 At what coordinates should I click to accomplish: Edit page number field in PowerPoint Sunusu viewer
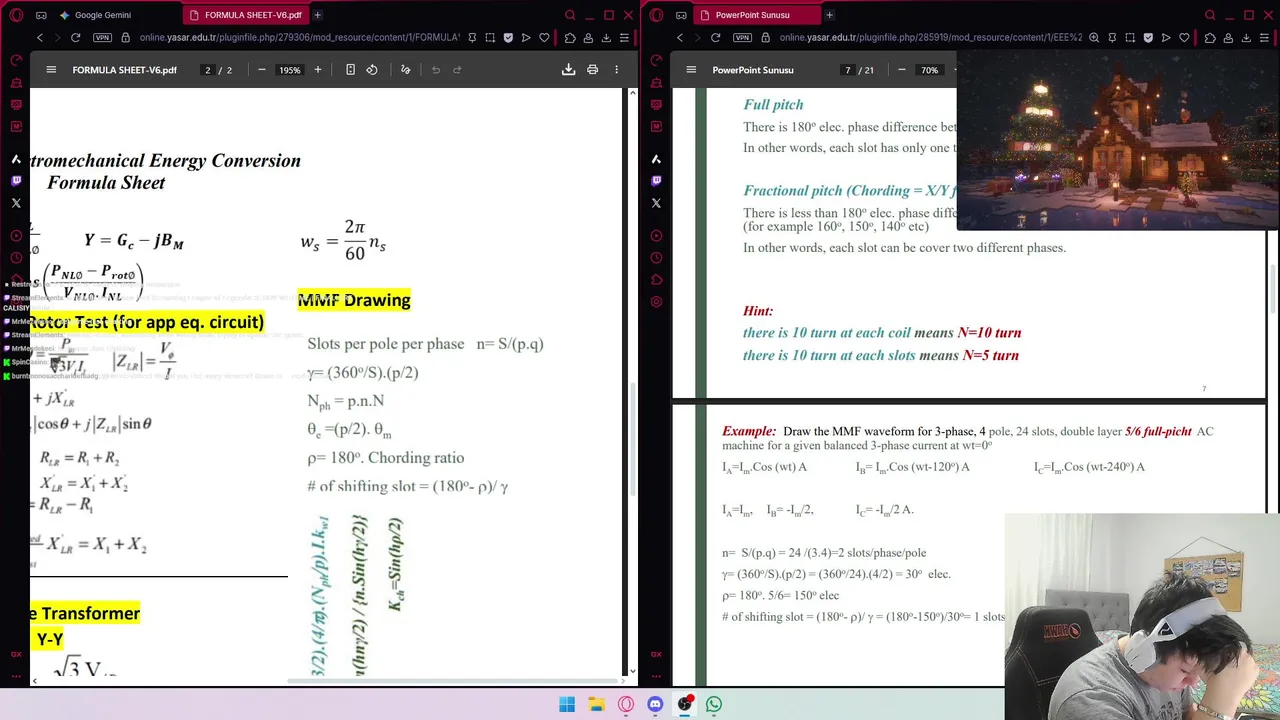848,70
